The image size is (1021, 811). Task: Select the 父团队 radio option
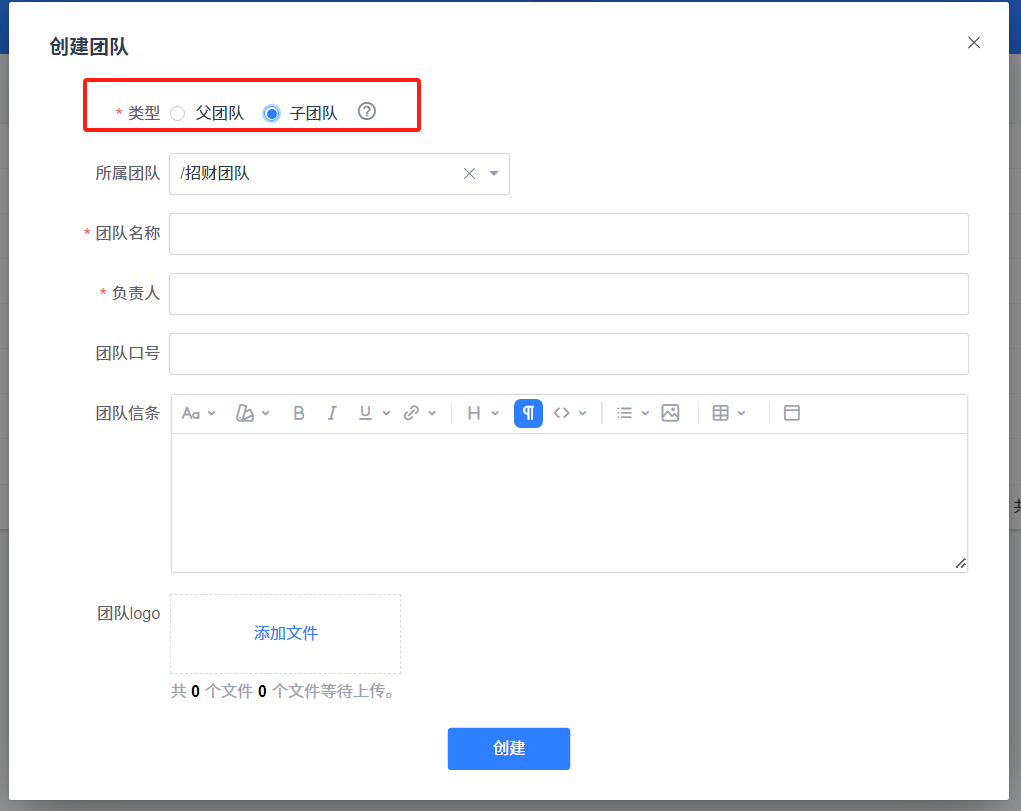(x=178, y=113)
